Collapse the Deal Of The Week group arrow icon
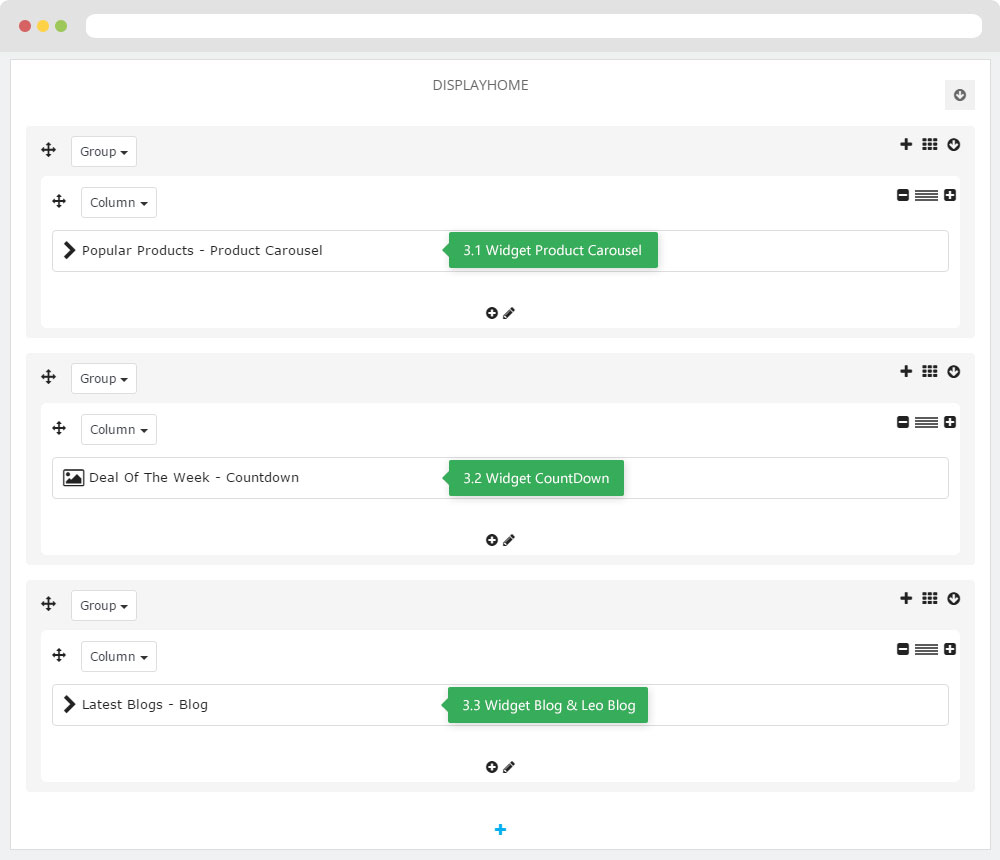Screen dimensions: 1000x860 953,371
